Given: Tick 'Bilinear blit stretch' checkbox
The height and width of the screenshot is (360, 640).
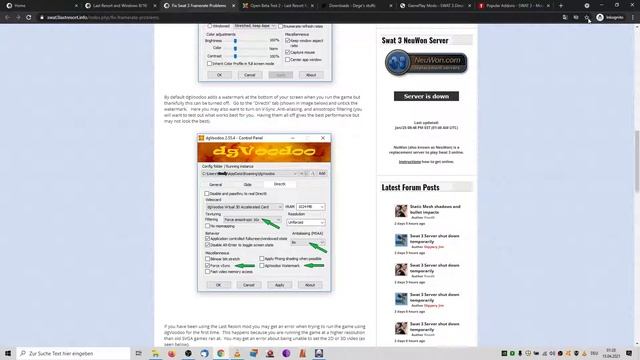Looking at the screenshot, I should click(207, 259).
